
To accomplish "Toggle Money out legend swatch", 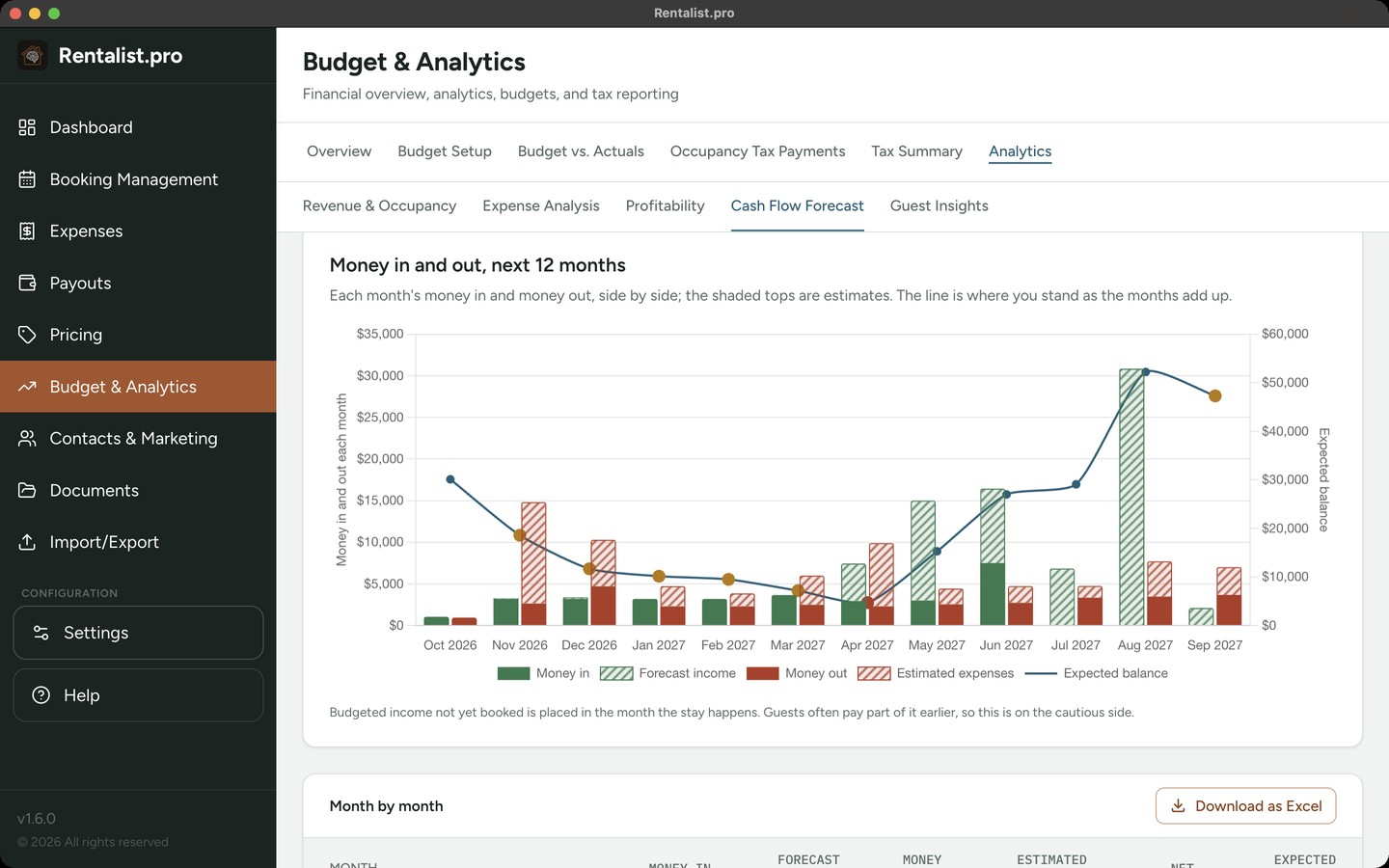I will (x=762, y=673).
